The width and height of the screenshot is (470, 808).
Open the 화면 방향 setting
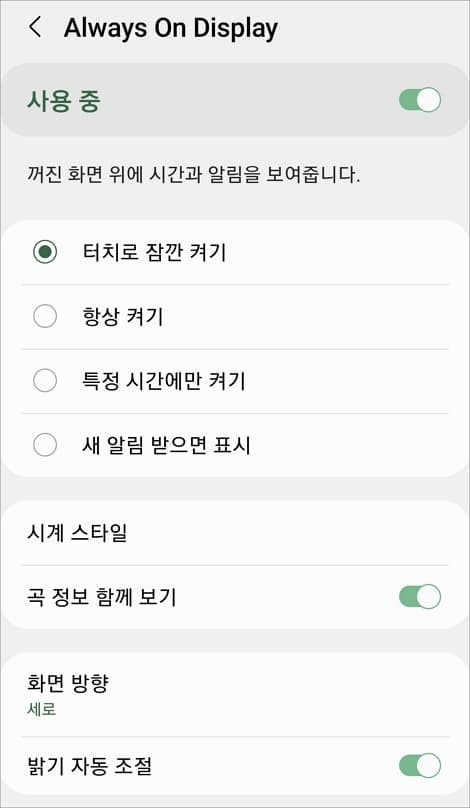pos(235,694)
